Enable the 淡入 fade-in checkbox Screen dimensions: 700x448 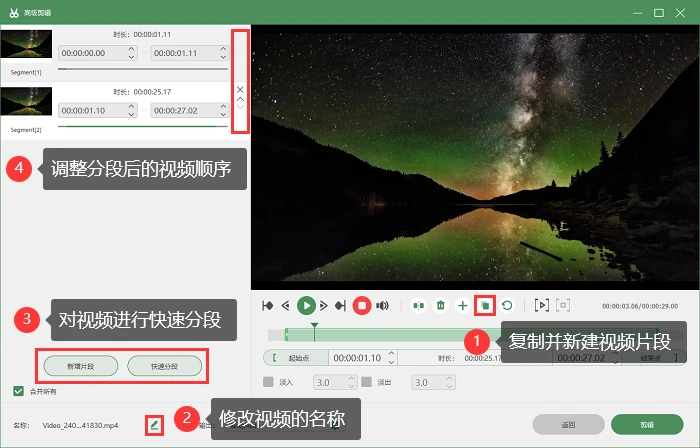pos(268,382)
